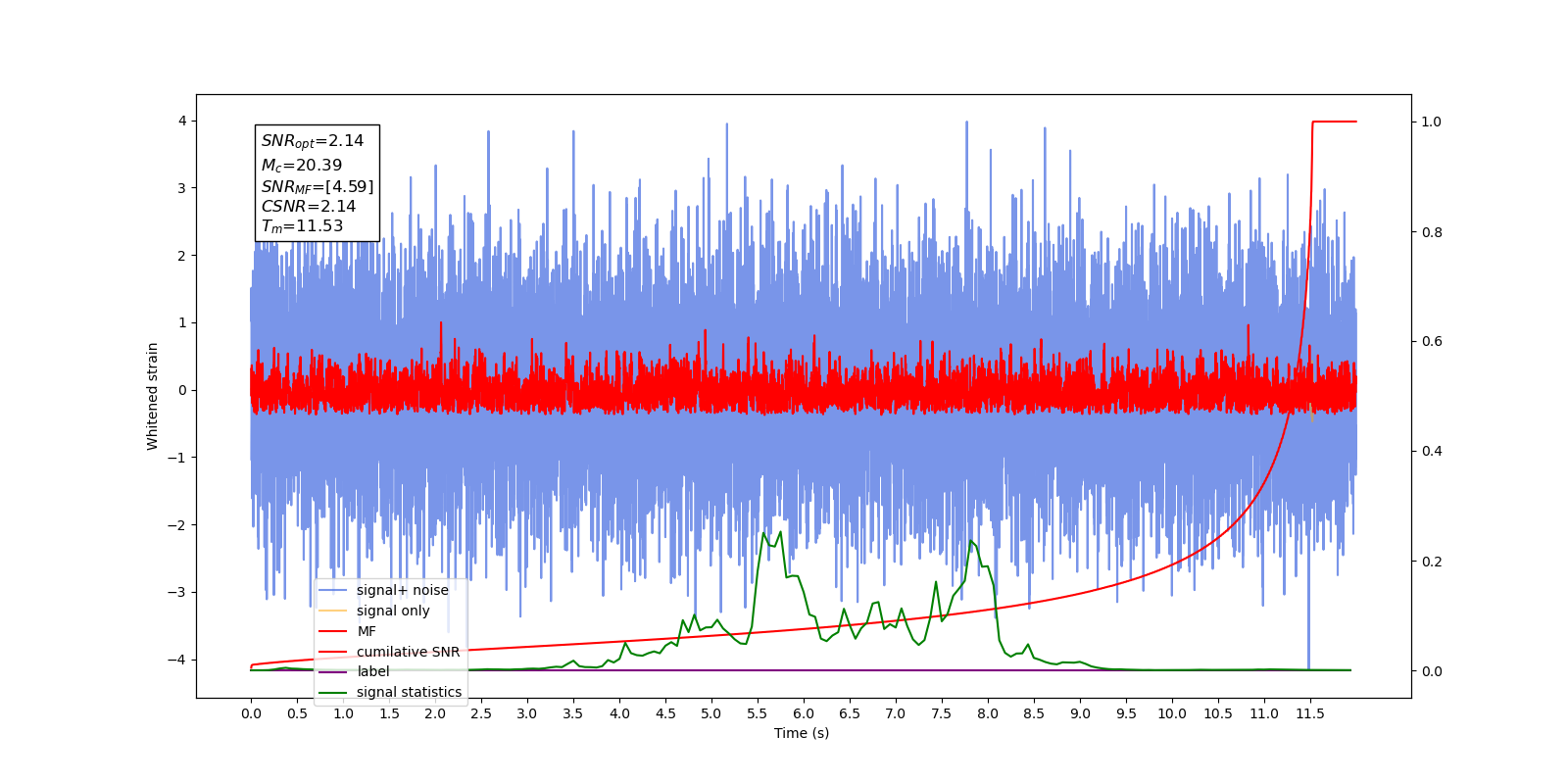Click the right axis tick label 0.6
Image resolution: width=1568 pixels, height=784 pixels.
click(x=1432, y=342)
